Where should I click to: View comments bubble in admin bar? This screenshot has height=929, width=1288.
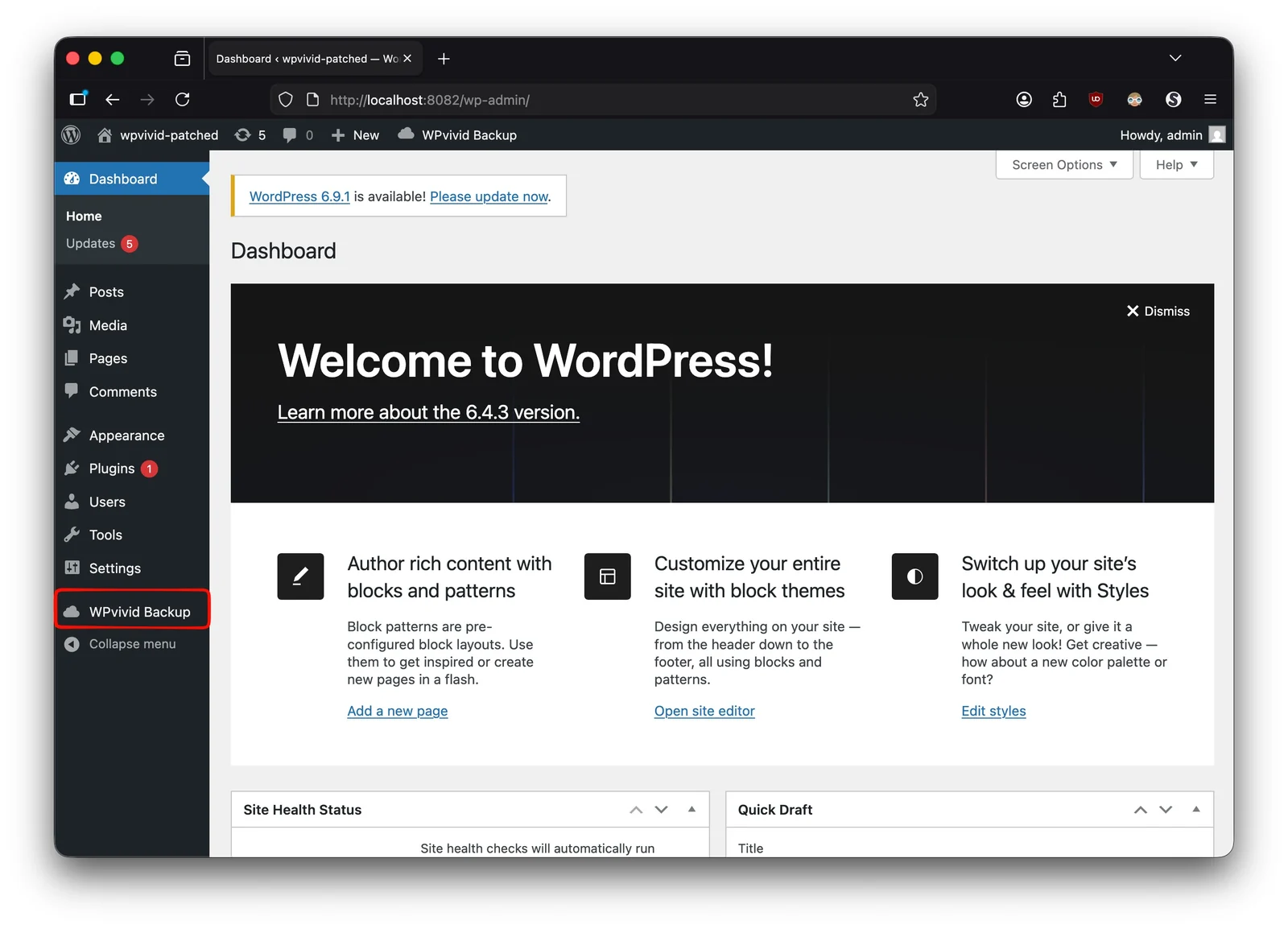(298, 135)
